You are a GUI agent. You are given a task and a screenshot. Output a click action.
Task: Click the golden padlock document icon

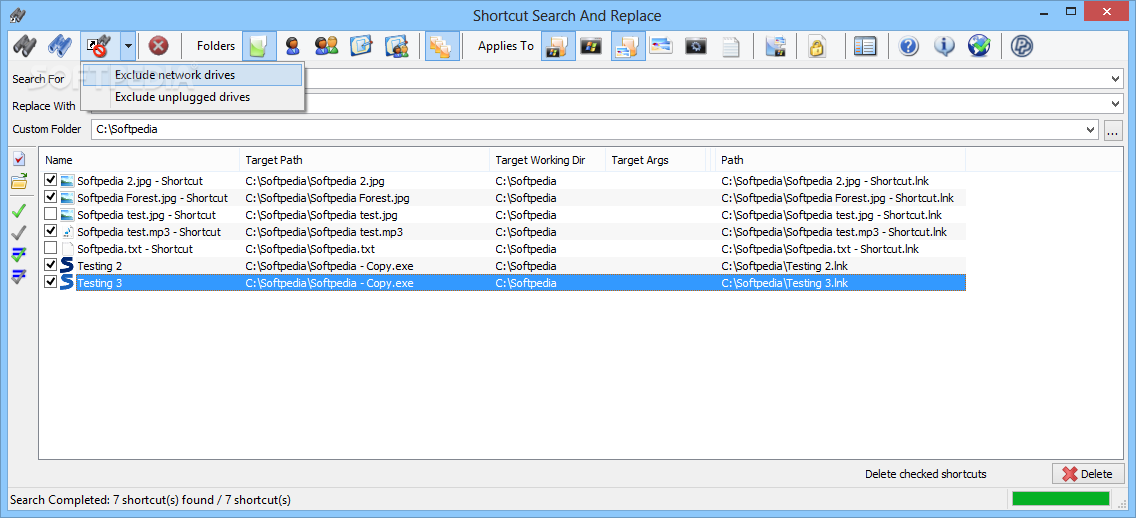point(817,46)
